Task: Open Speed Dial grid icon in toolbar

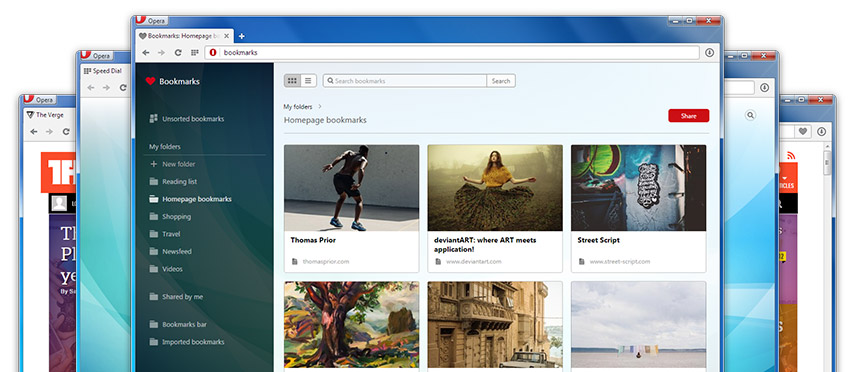Action: [194, 53]
